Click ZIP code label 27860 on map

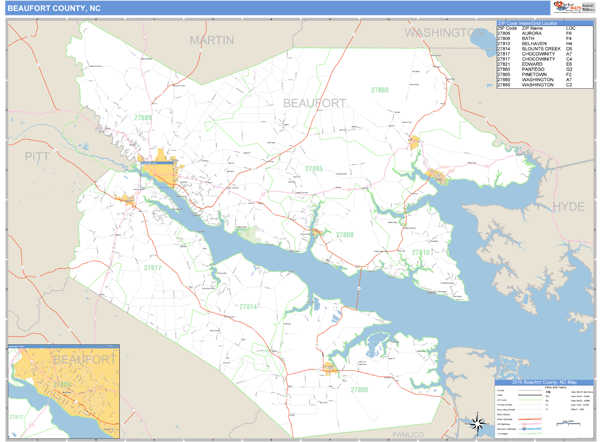(x=380, y=90)
